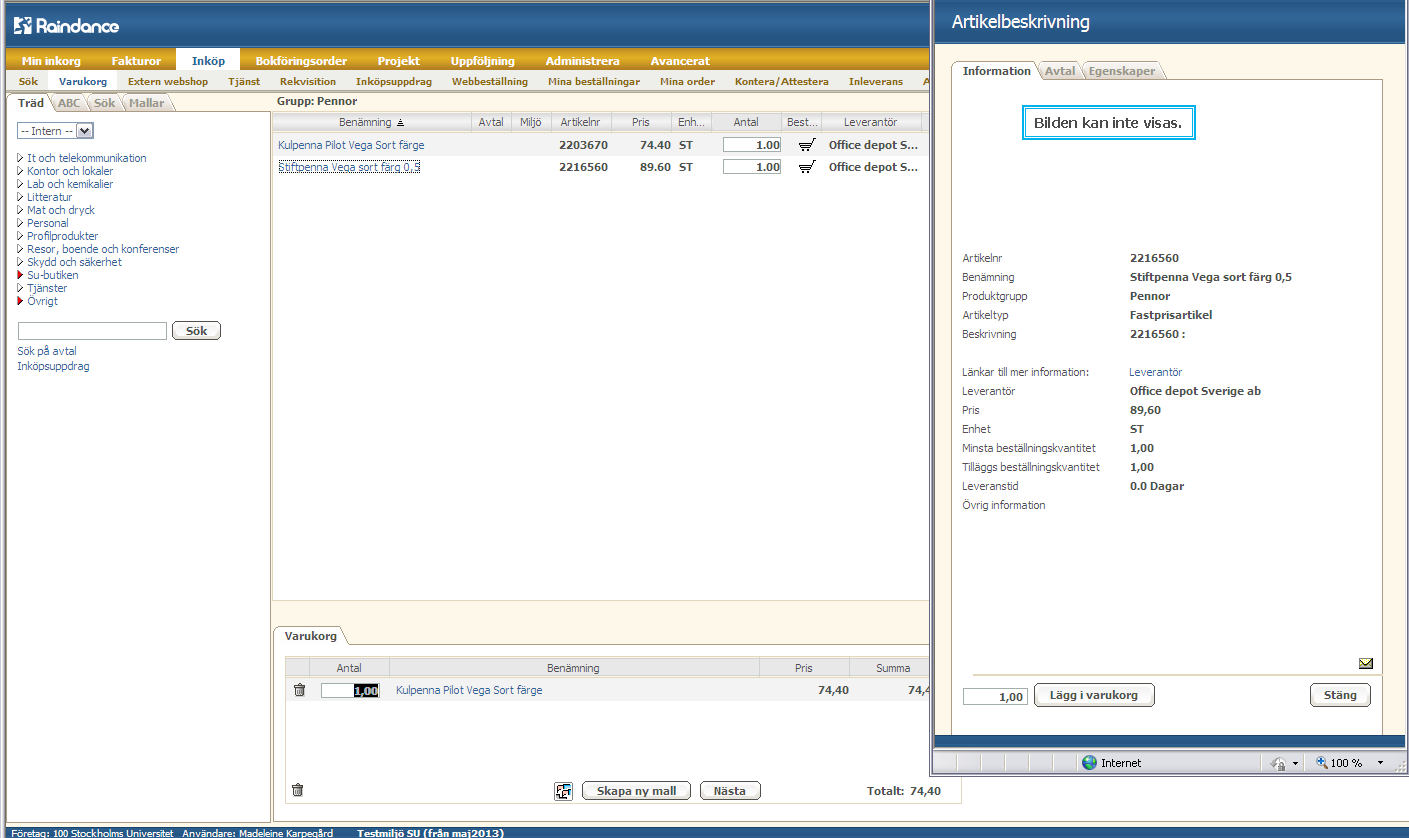Switch to Mallar tab in left panel

(147, 103)
